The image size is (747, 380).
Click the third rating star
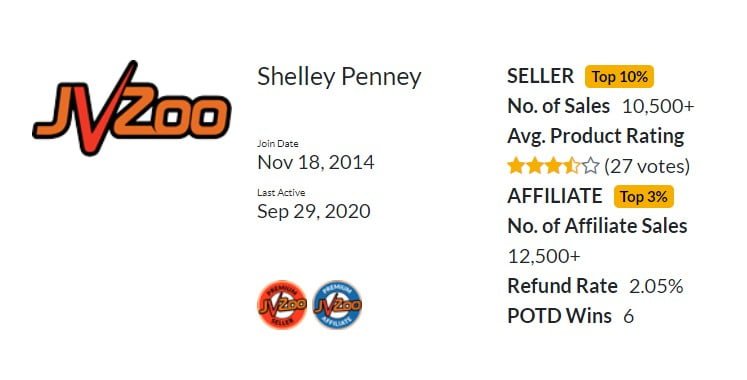pyautogui.click(x=553, y=166)
